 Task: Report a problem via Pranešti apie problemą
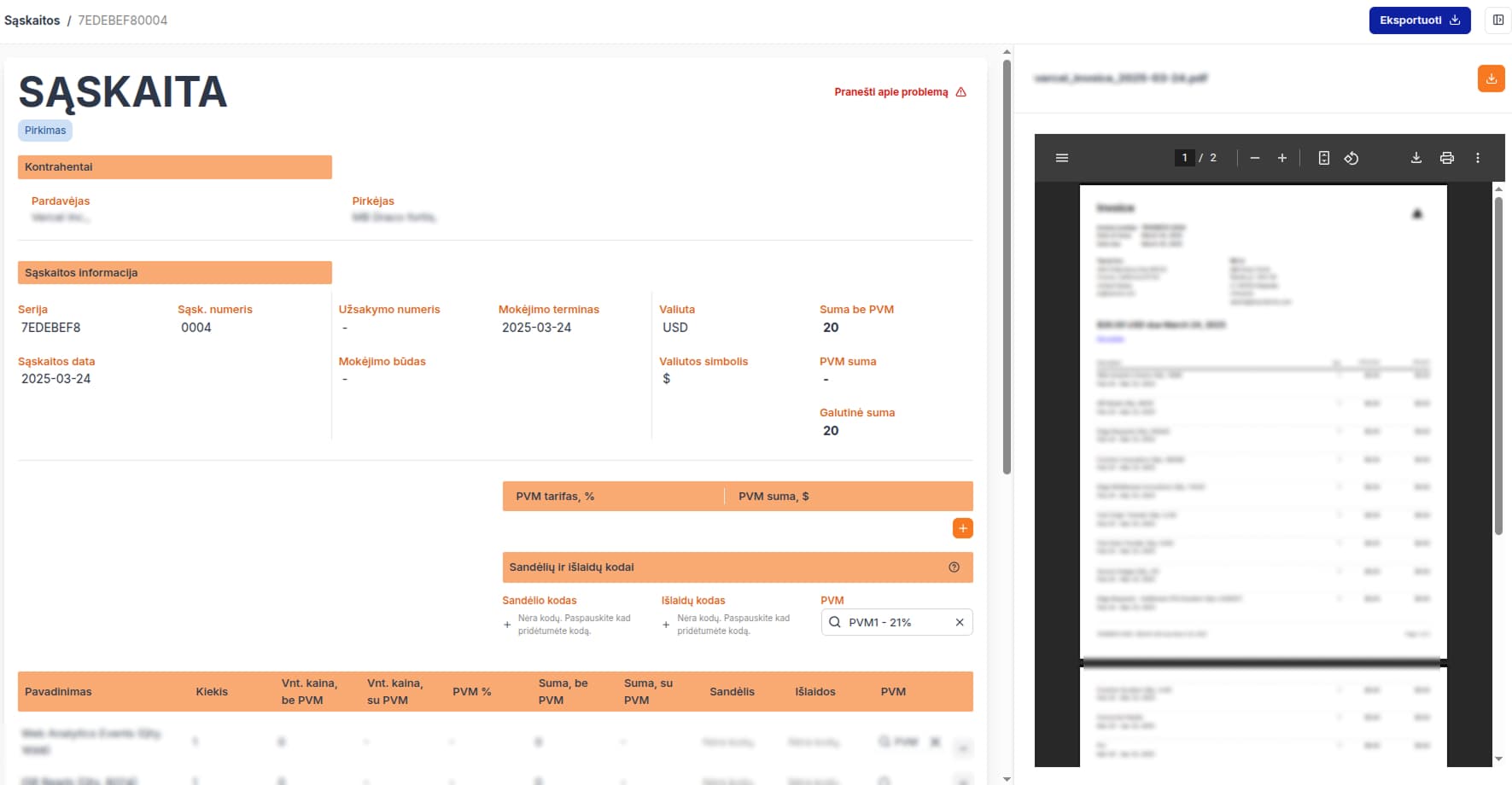(899, 92)
